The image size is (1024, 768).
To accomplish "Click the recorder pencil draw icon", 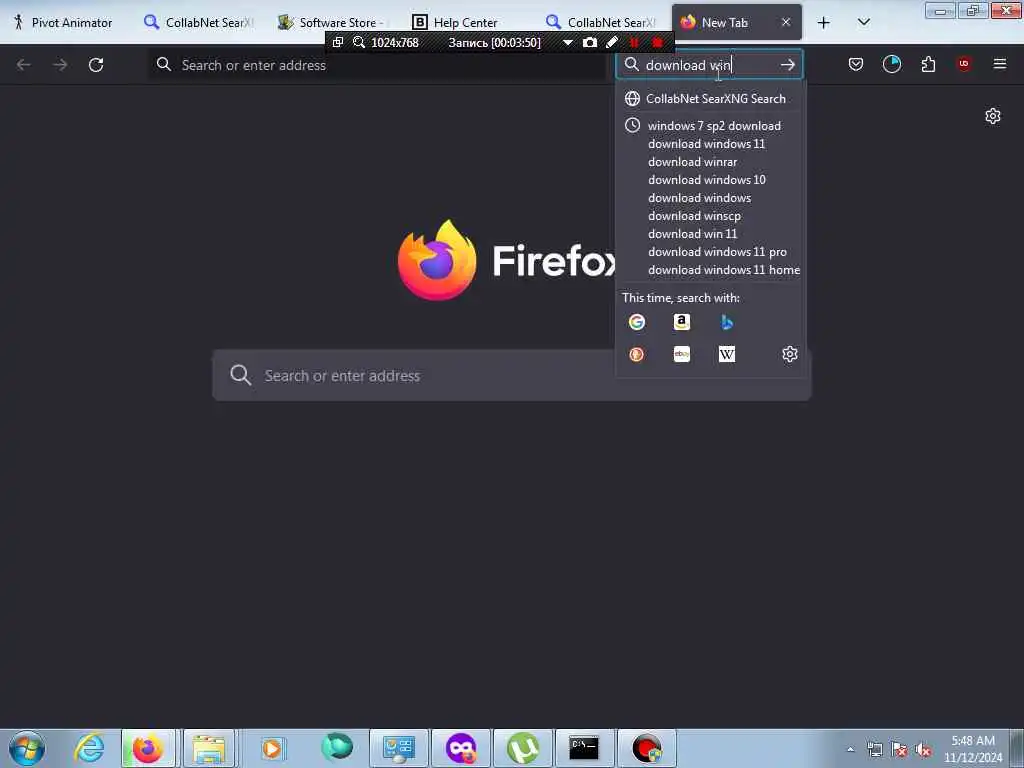I will 612,42.
